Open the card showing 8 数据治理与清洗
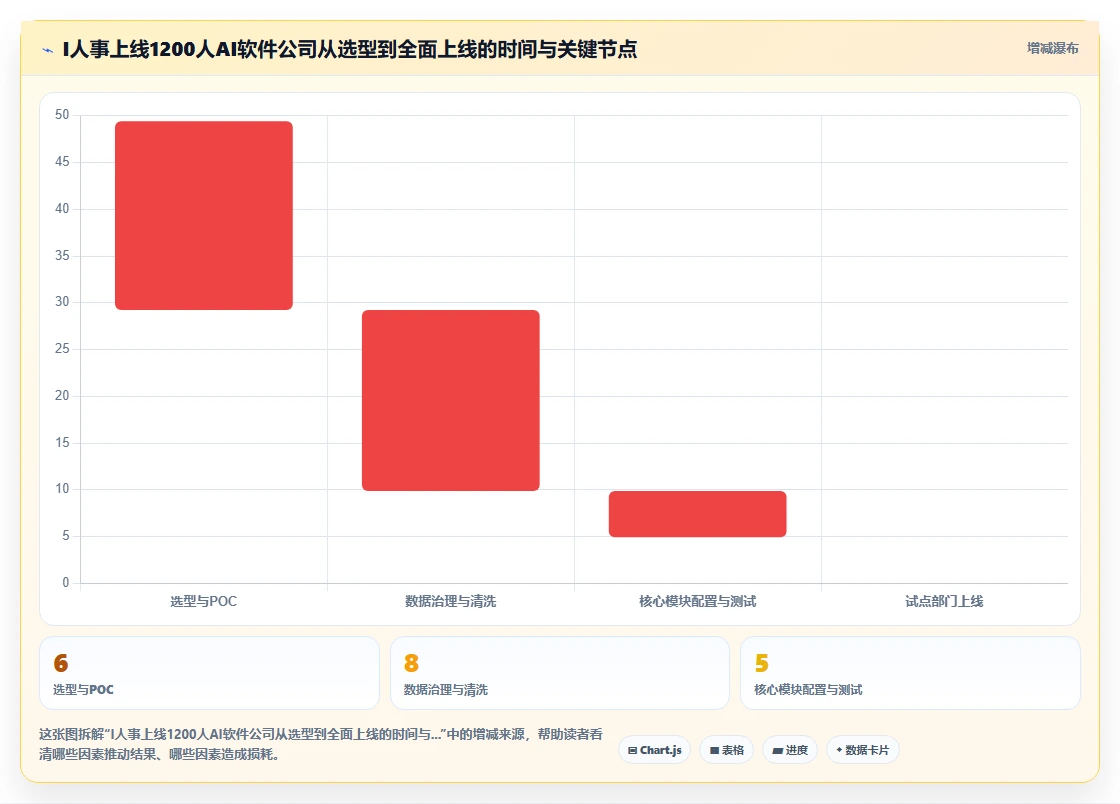Screen dimensions: 1120x804 tap(559, 673)
